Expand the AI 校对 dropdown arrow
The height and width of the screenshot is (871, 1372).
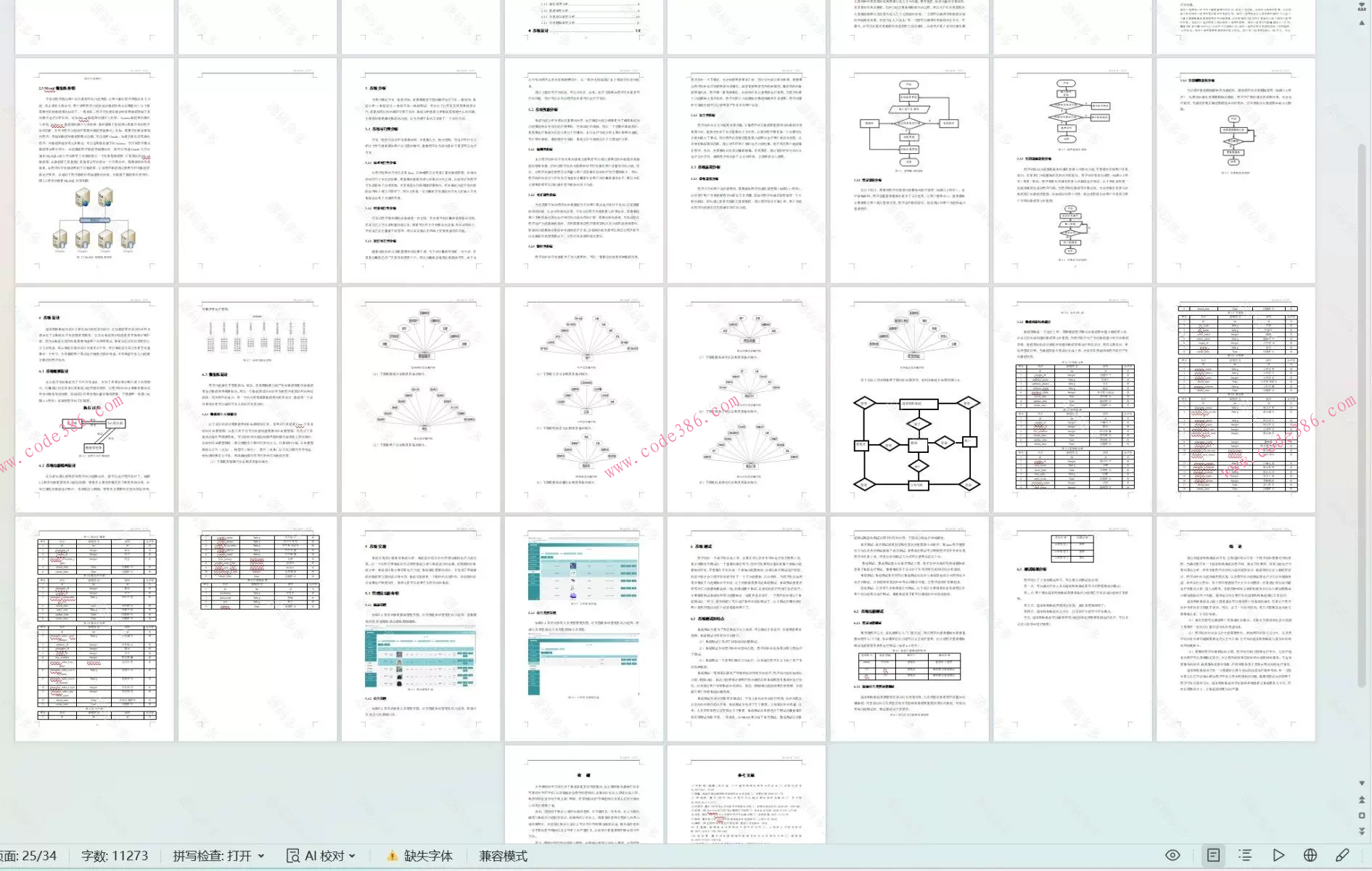[353, 856]
